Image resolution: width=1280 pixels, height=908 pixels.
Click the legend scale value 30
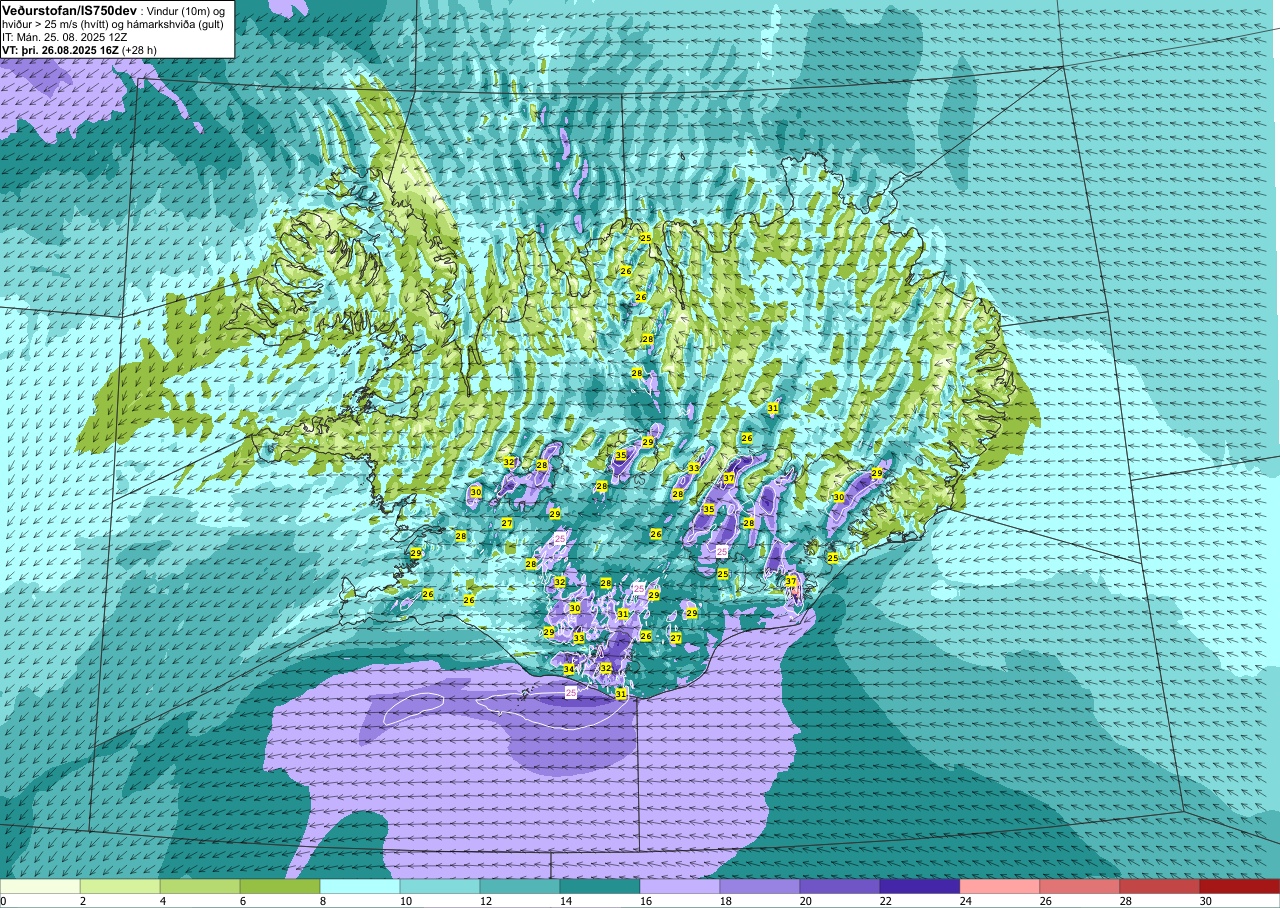(x=1205, y=901)
